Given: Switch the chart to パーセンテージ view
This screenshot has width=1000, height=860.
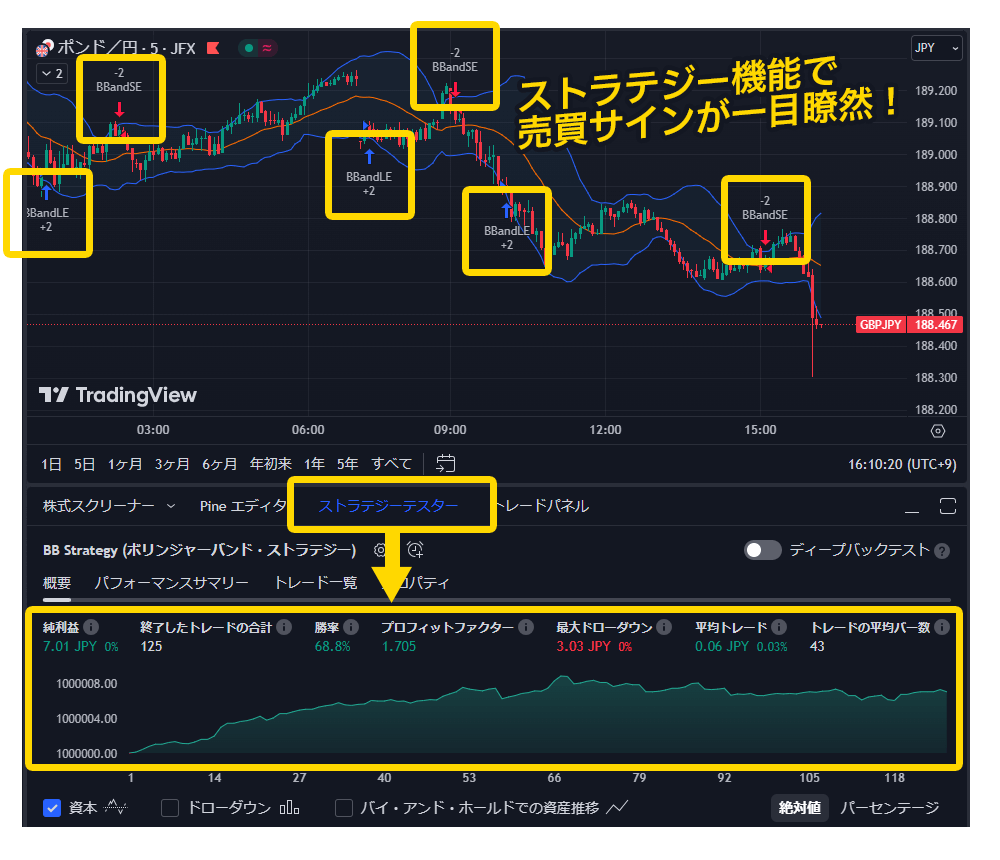Looking at the screenshot, I should click(x=889, y=808).
